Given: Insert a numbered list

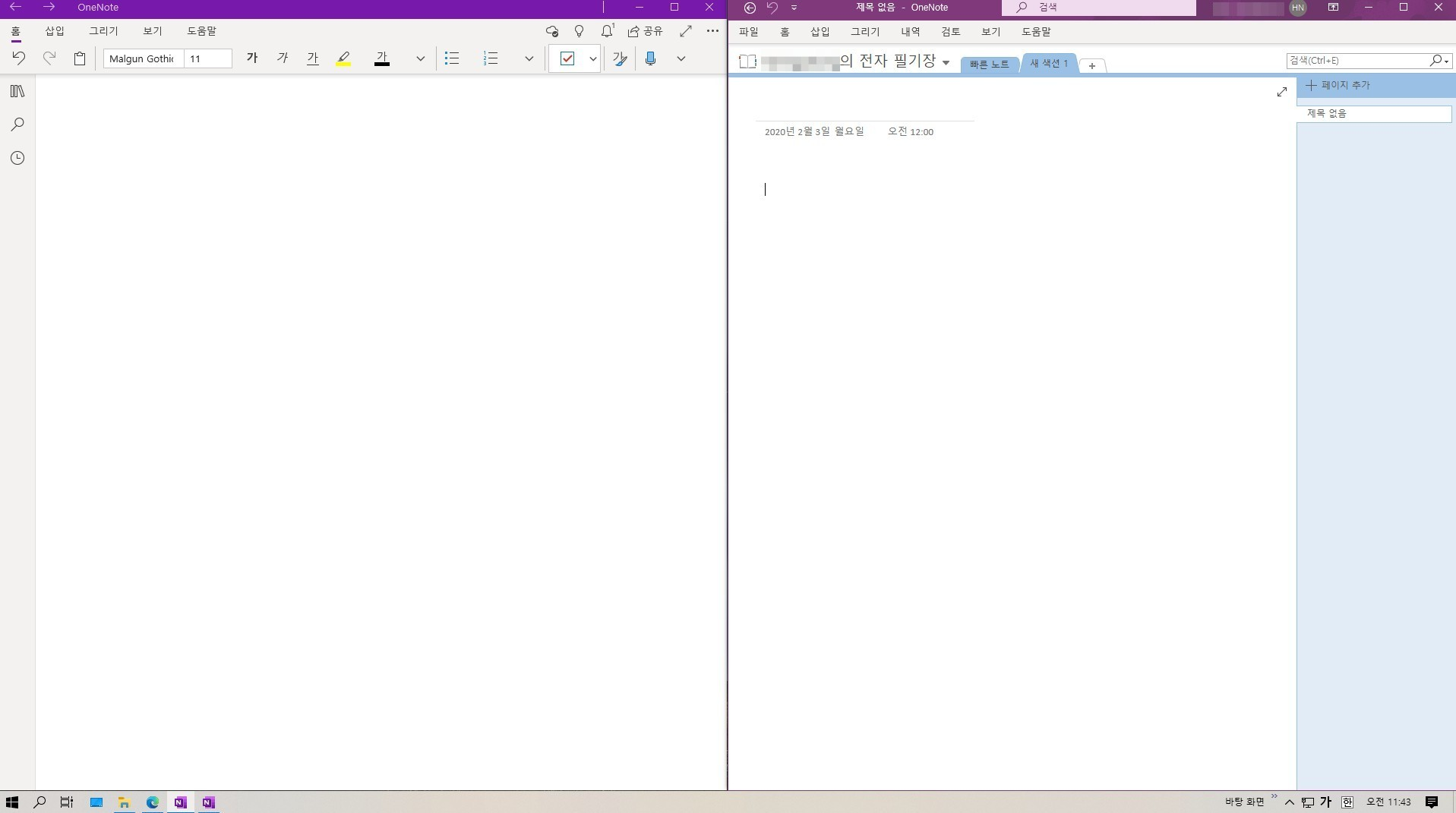Looking at the screenshot, I should [491, 58].
